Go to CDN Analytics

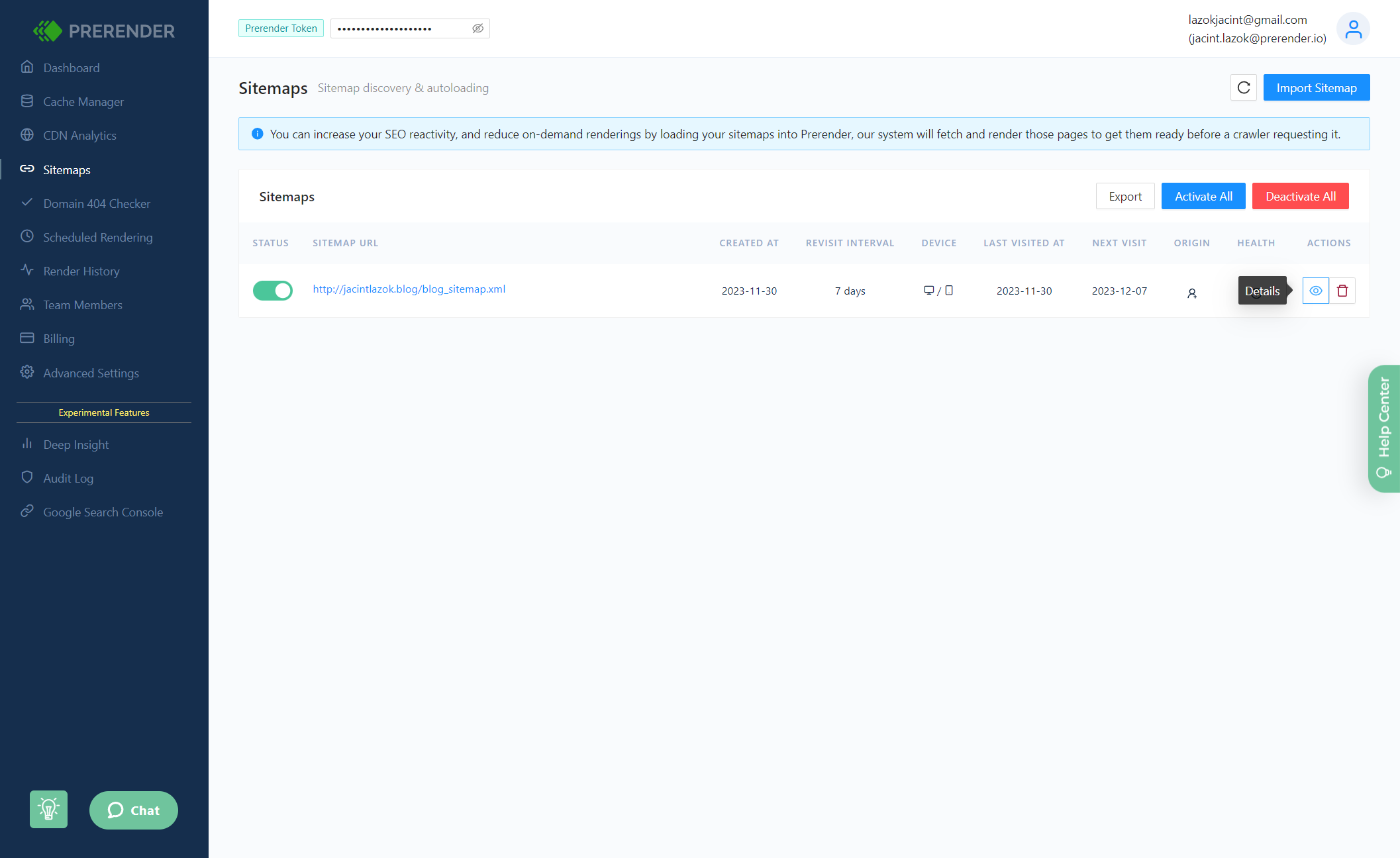pyautogui.click(x=79, y=135)
